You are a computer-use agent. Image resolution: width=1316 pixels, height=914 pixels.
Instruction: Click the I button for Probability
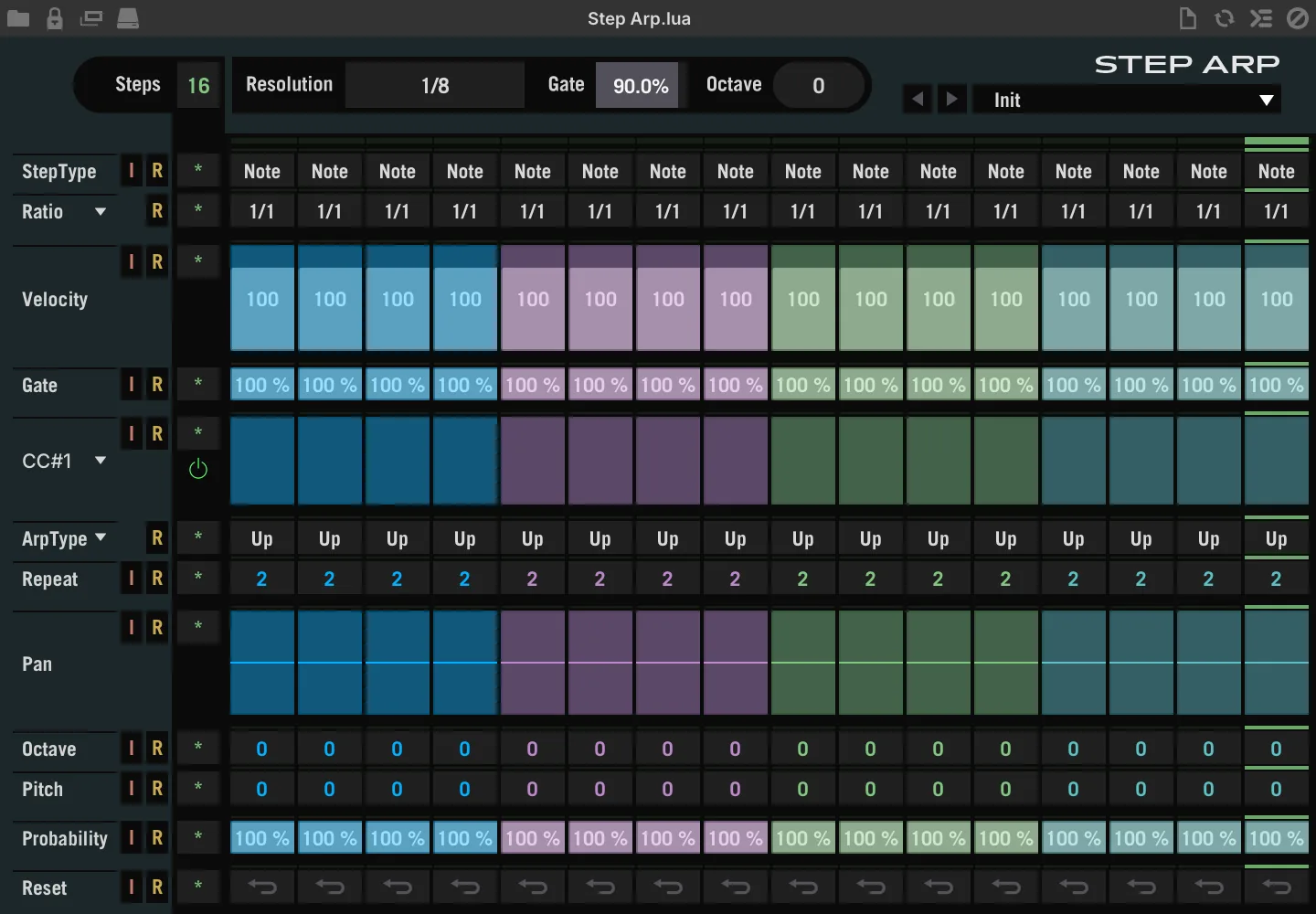coord(132,837)
